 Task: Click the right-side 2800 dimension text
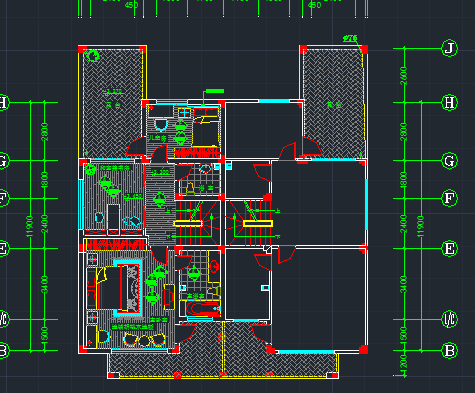coord(404,132)
